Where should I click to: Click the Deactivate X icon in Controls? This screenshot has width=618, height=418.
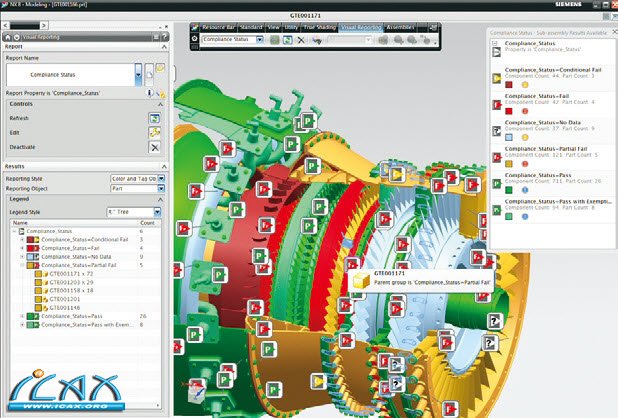click(154, 147)
